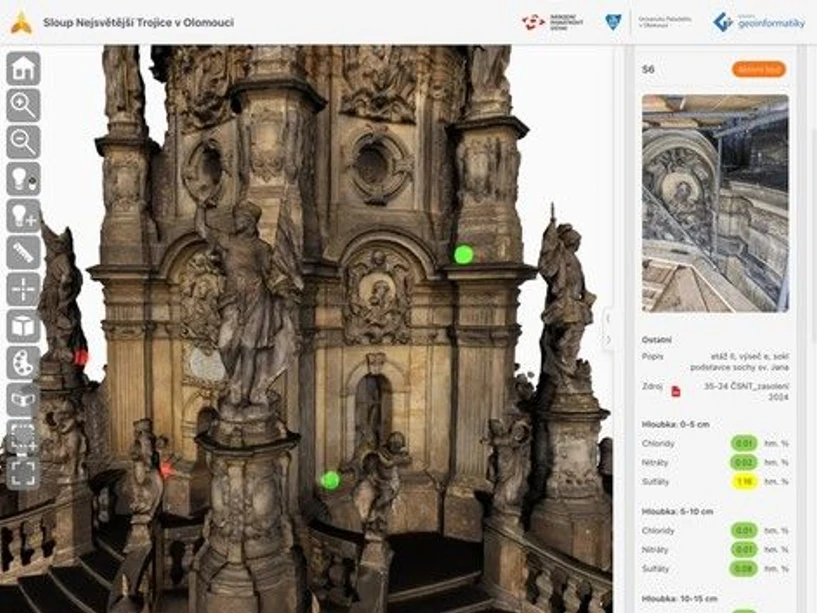Open the sample S6 photo thumbnail
The width and height of the screenshot is (817, 613).
tap(714, 203)
